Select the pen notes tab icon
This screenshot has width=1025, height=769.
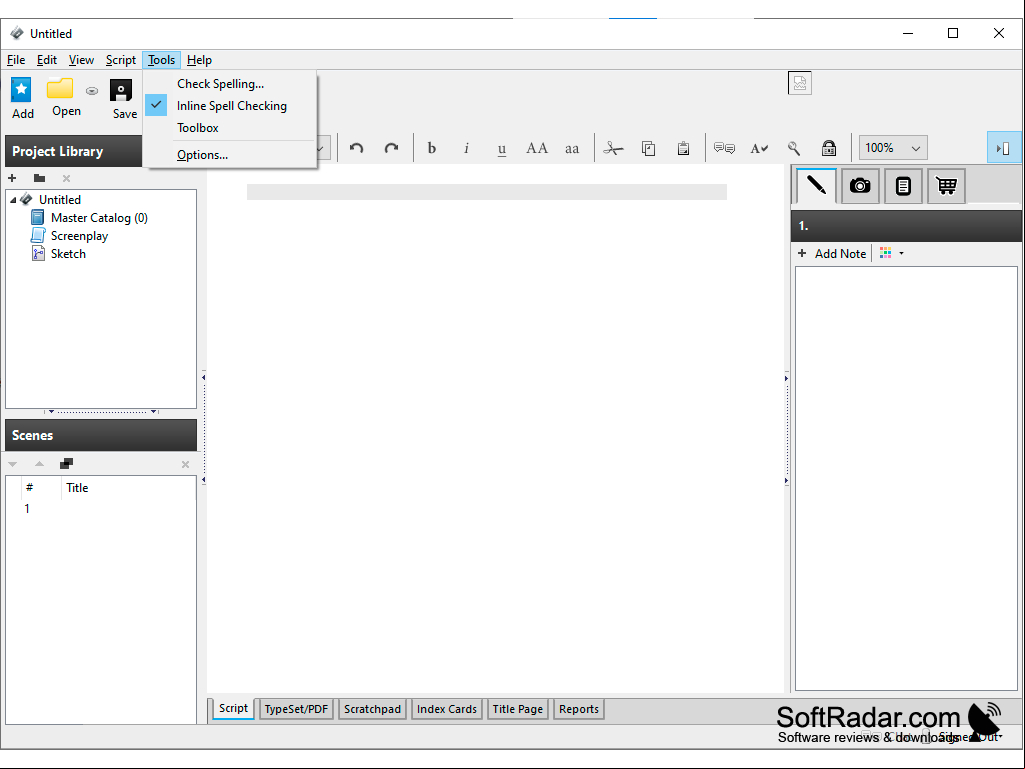pos(816,186)
